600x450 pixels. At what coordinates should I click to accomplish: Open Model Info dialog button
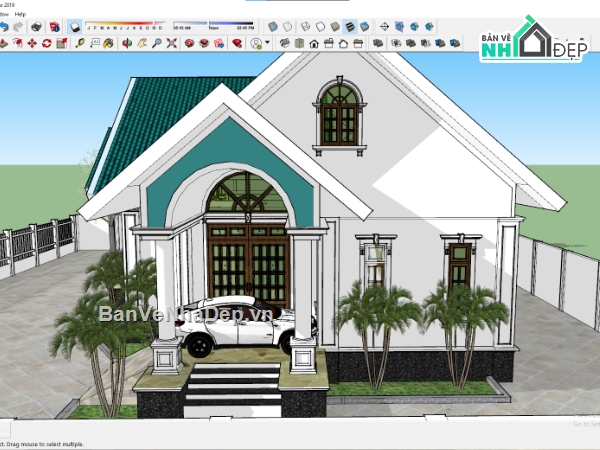(55, 27)
